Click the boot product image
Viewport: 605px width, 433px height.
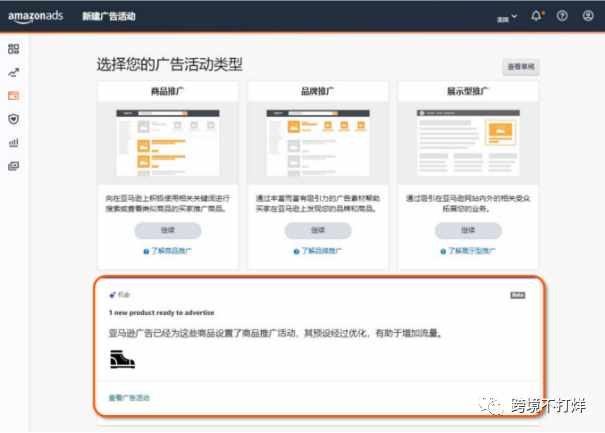[x=122, y=359]
